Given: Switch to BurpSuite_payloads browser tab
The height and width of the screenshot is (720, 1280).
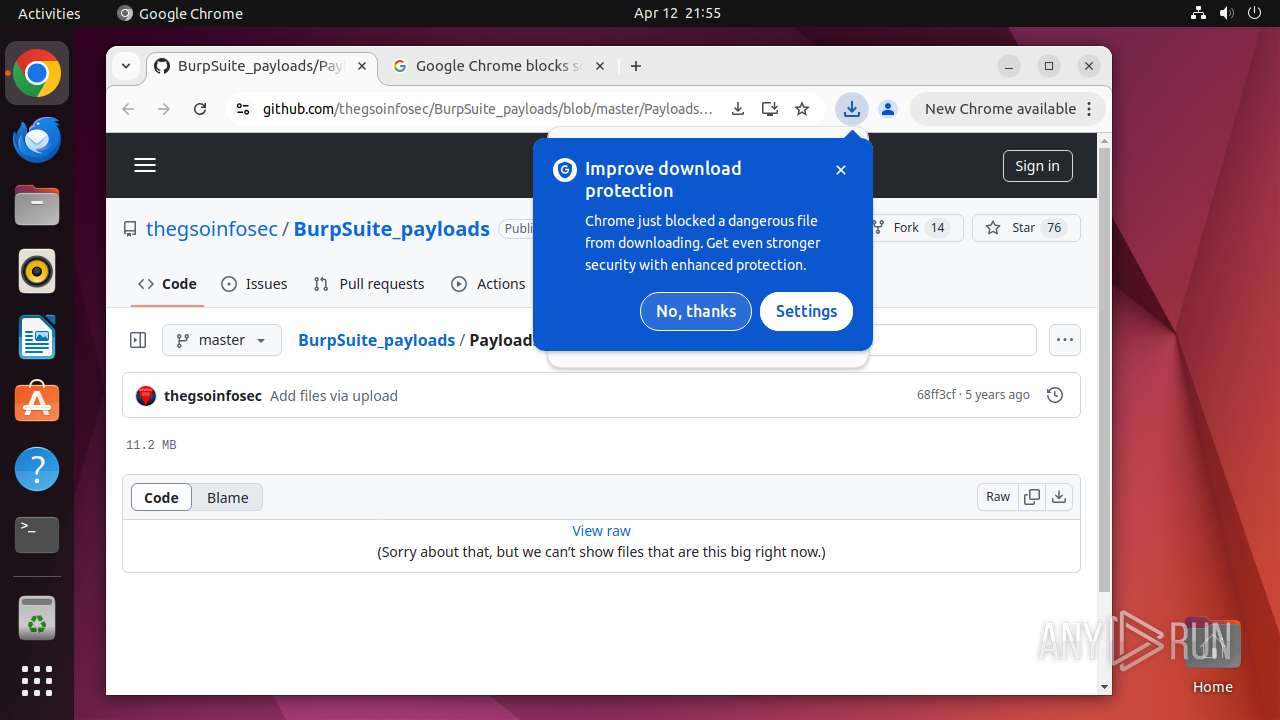Looking at the screenshot, I should click(261, 66).
